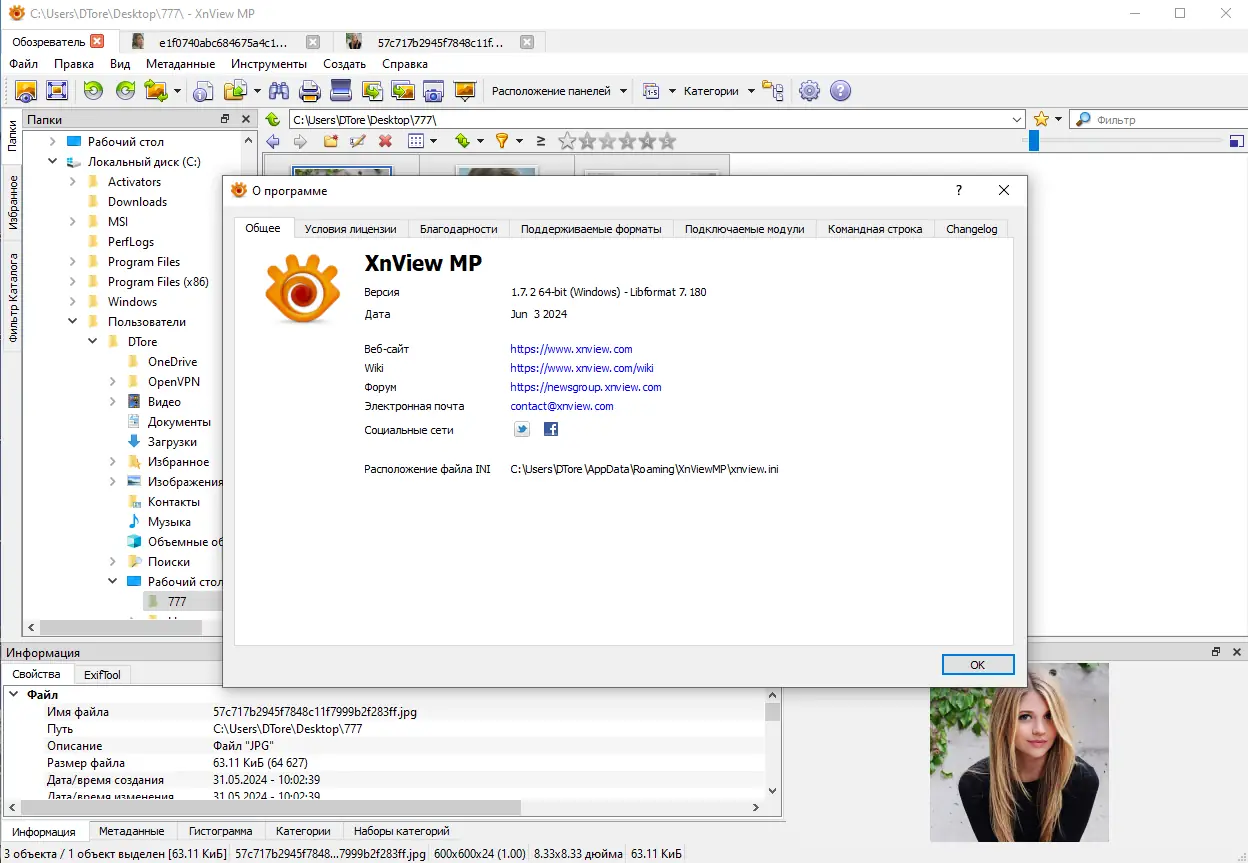This screenshot has width=1248, height=863.
Task: Open the Changelog tab
Action: click(x=972, y=229)
